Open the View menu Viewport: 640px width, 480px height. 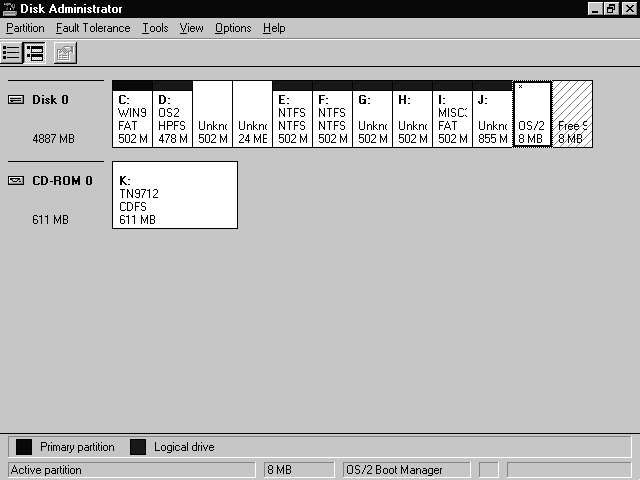click(x=191, y=28)
